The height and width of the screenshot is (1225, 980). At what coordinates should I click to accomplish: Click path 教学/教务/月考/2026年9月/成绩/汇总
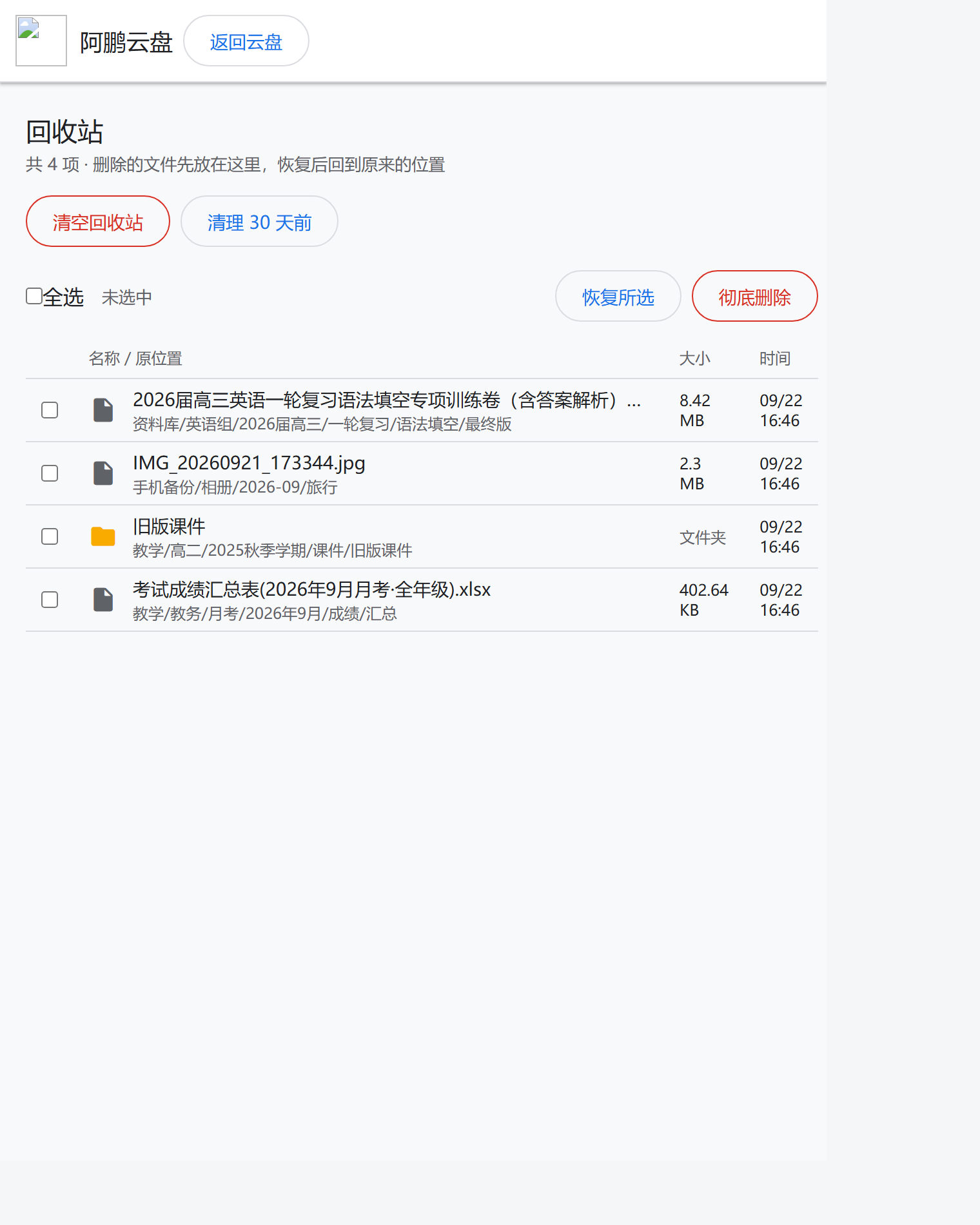coord(264,614)
